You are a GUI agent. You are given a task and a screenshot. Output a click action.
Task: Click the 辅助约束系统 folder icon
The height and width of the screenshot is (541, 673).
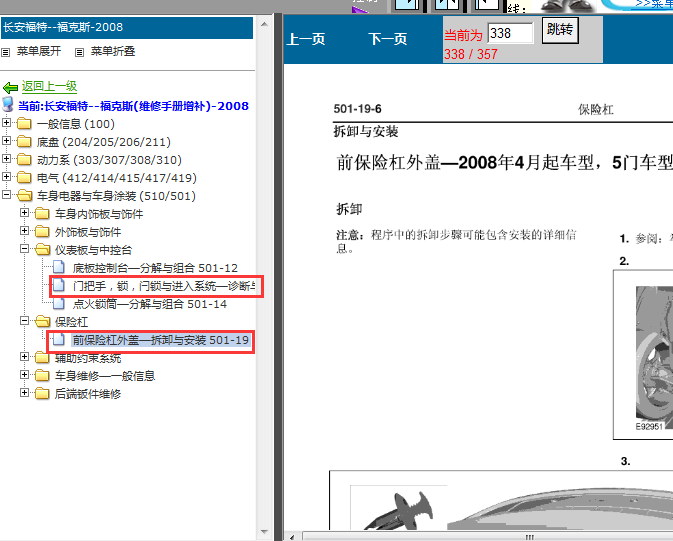click(42, 357)
